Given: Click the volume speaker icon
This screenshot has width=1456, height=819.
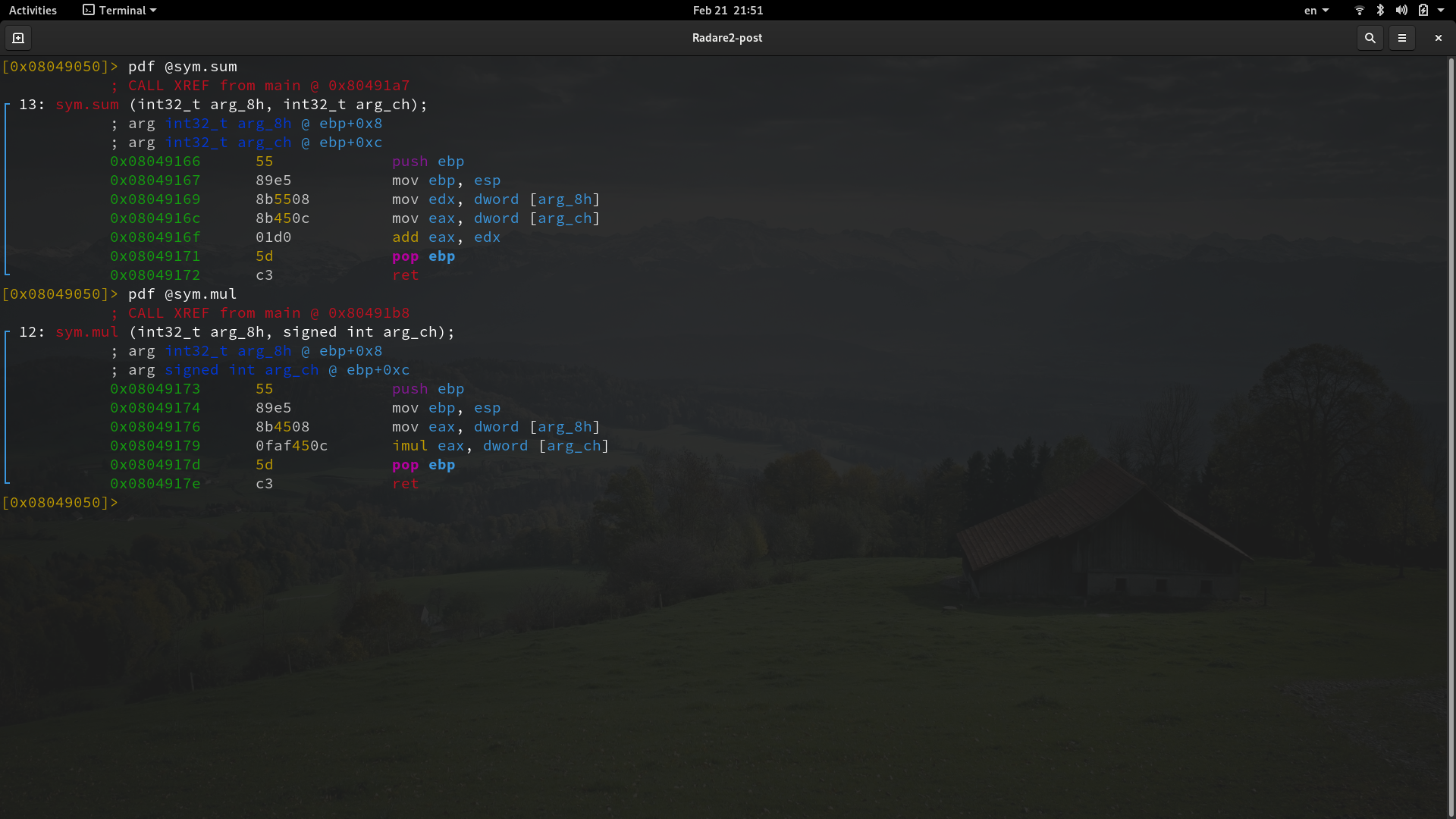Looking at the screenshot, I should (x=1401, y=11).
